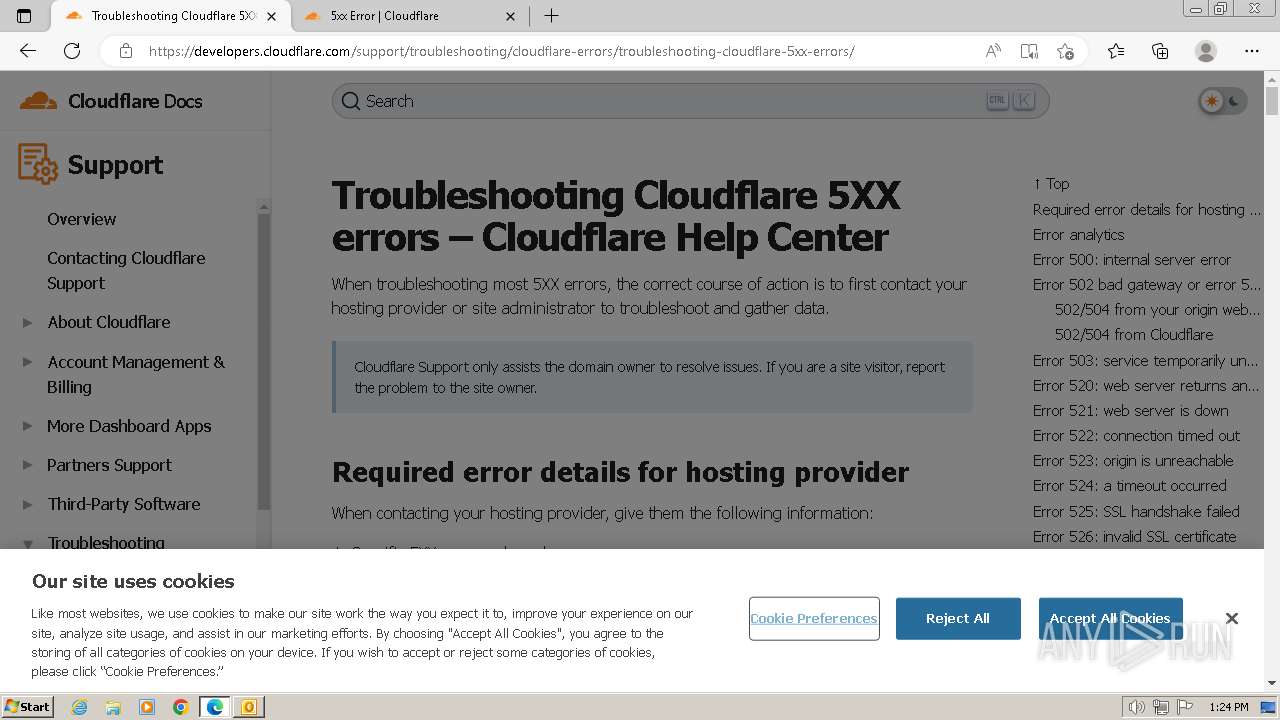Activate the Read aloud icon
The image size is (1280, 720).
point(993,51)
